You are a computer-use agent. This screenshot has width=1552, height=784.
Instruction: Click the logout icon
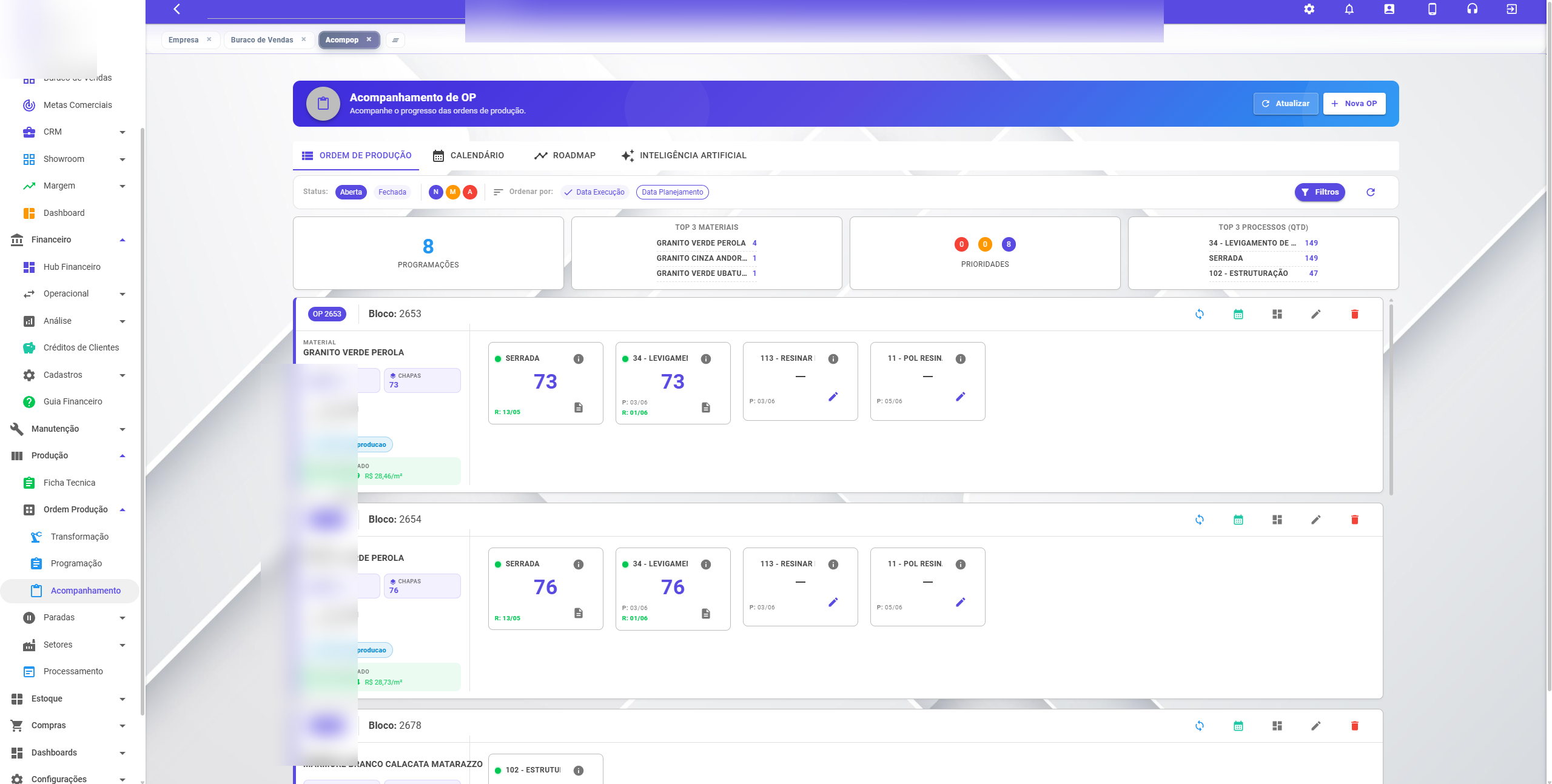[1512, 9]
